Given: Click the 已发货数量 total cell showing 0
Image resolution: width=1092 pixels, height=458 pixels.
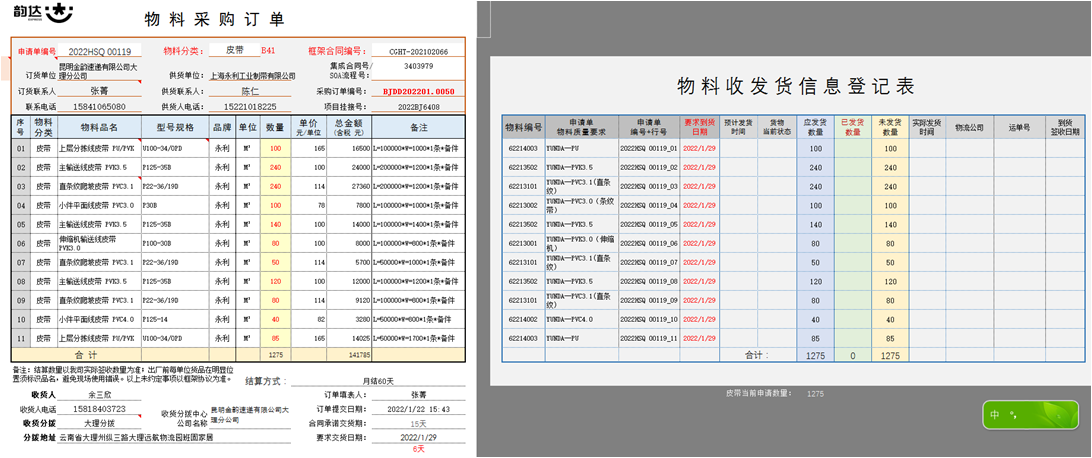Looking at the screenshot, I should [852, 355].
